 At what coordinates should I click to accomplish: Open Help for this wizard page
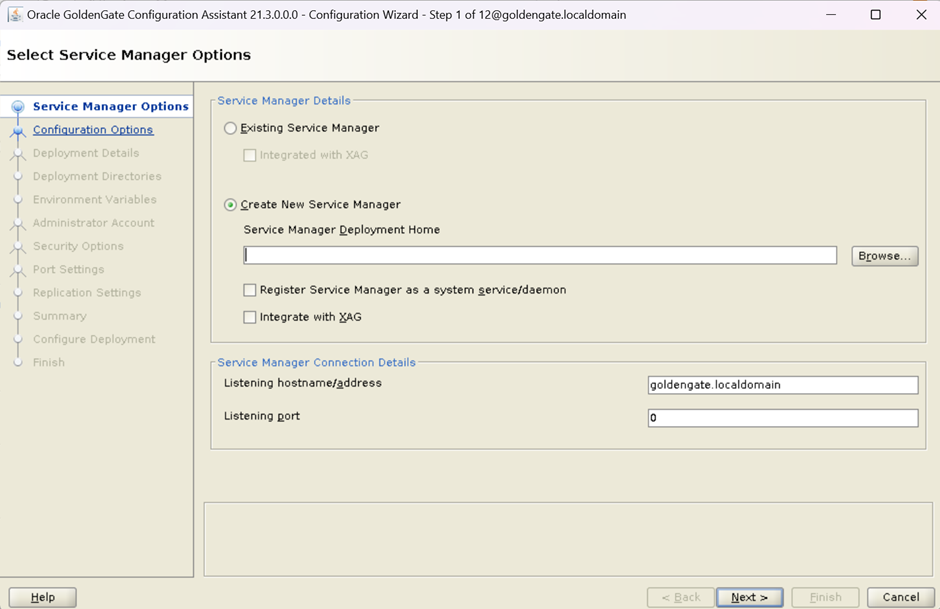(x=43, y=597)
